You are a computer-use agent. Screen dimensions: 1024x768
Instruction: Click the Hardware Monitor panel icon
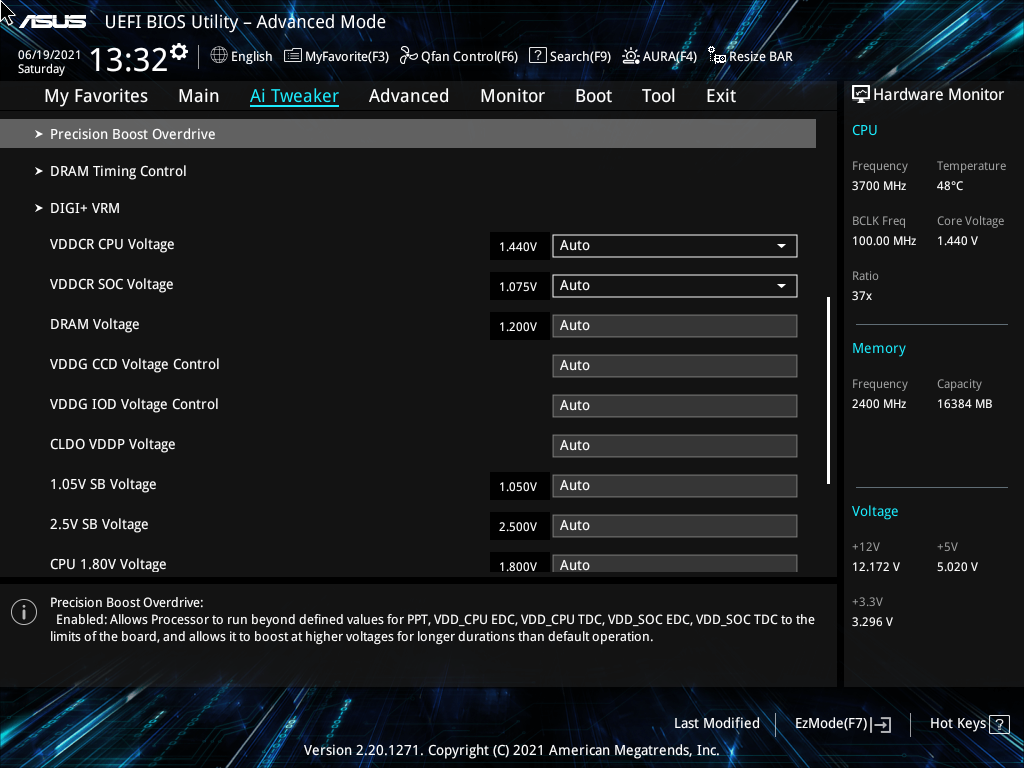click(x=861, y=93)
